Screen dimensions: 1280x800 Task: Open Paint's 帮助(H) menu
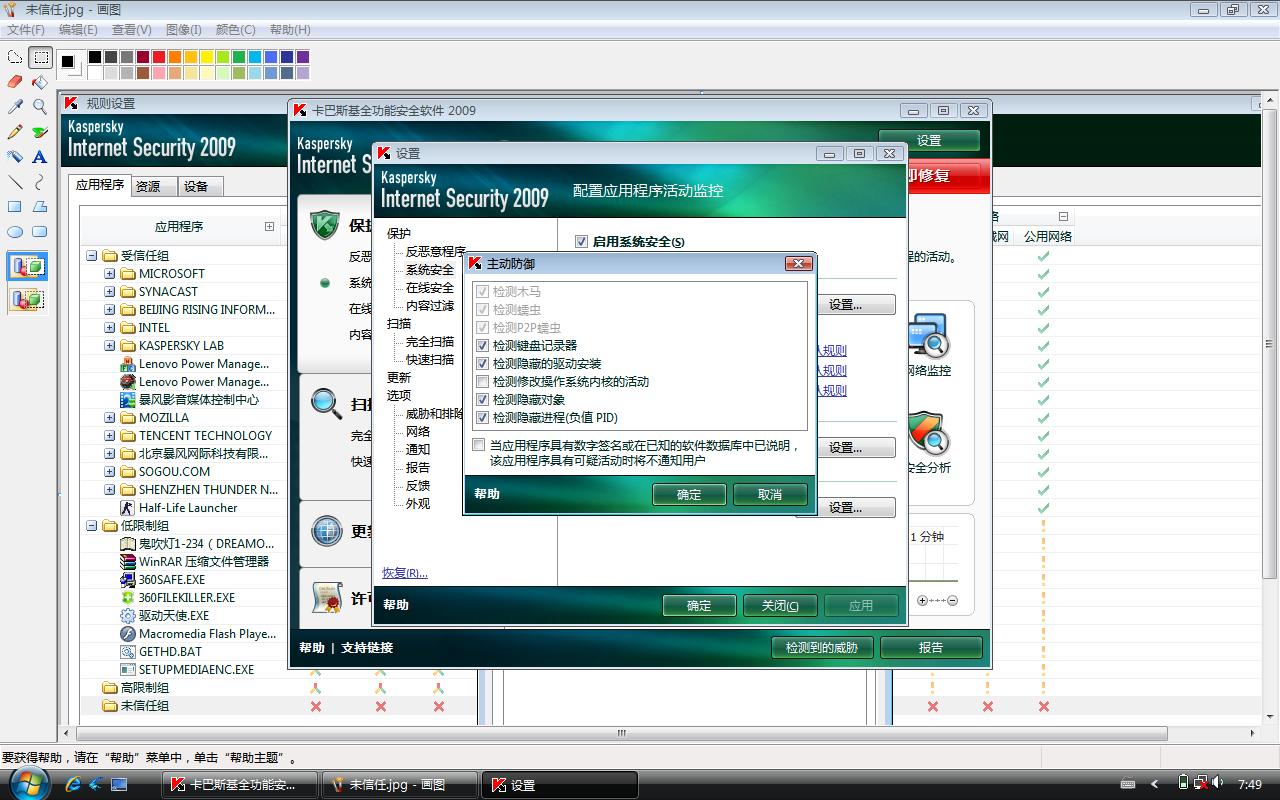coord(290,30)
